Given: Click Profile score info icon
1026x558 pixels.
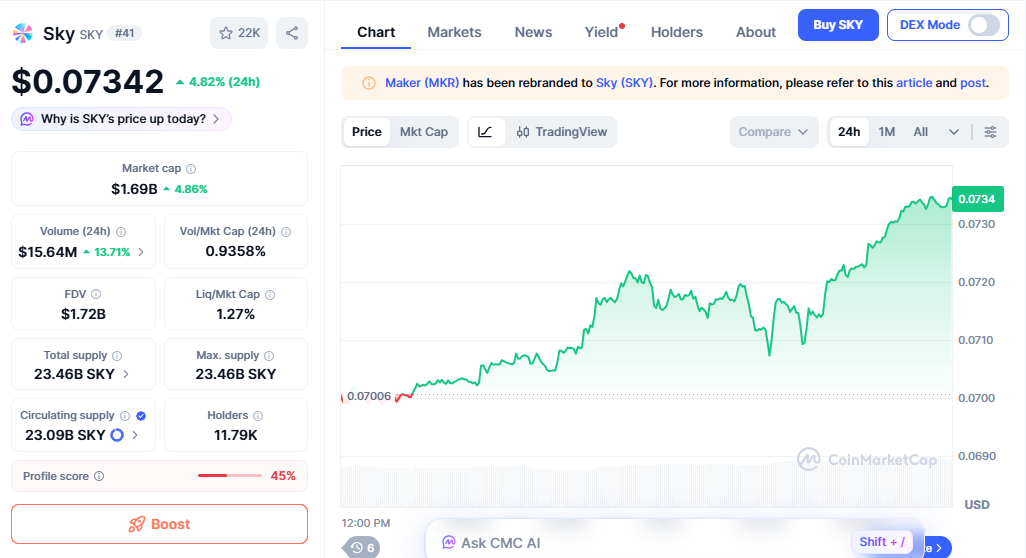Looking at the screenshot, I should (99, 476).
